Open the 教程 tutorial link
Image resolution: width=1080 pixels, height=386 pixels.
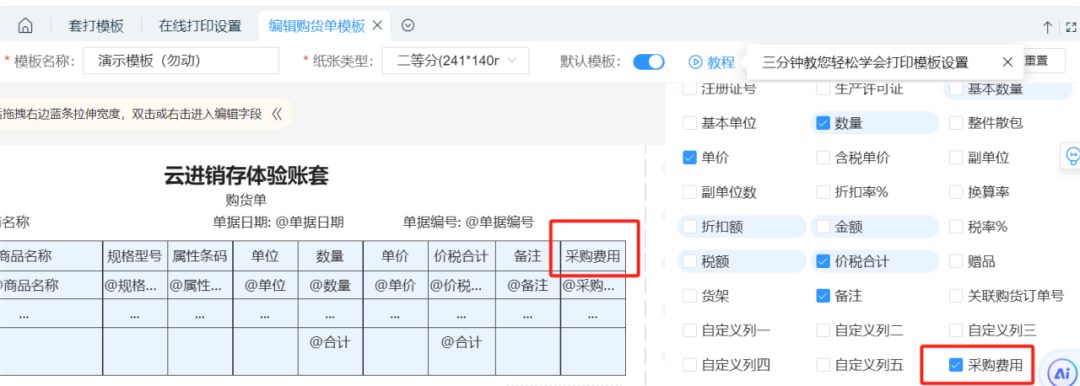click(720, 62)
